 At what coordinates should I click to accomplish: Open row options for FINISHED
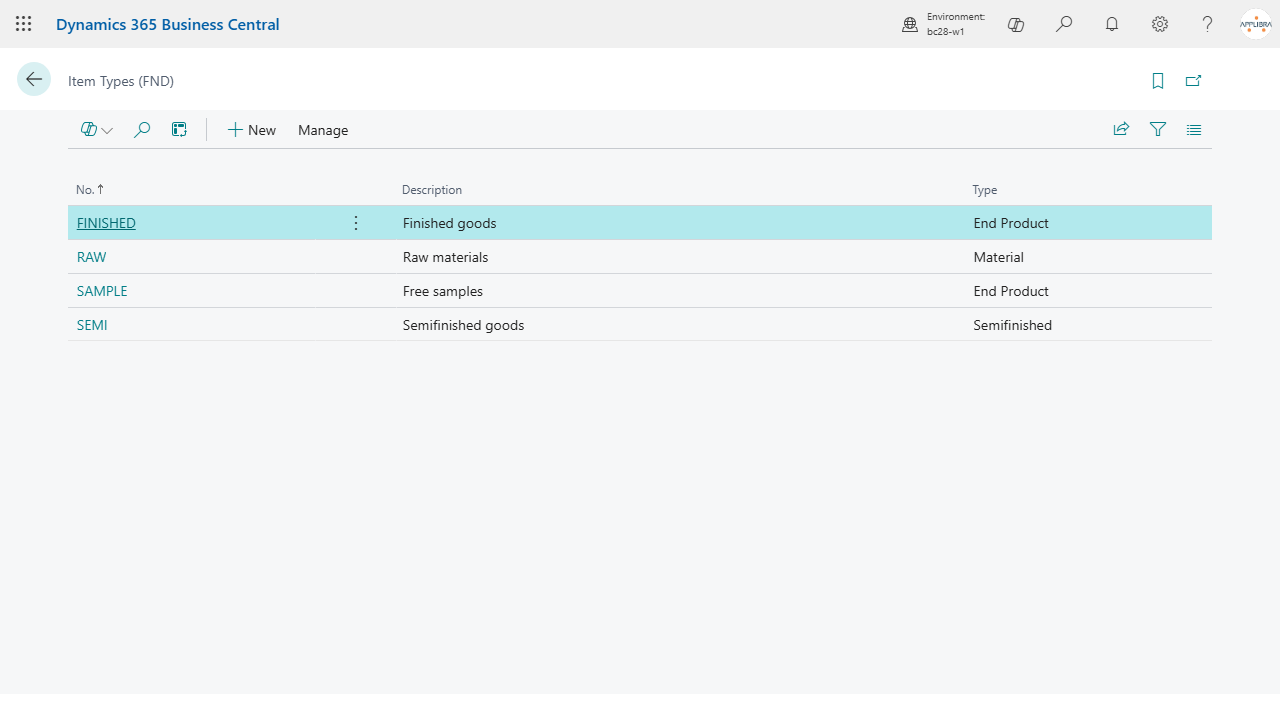tap(356, 223)
